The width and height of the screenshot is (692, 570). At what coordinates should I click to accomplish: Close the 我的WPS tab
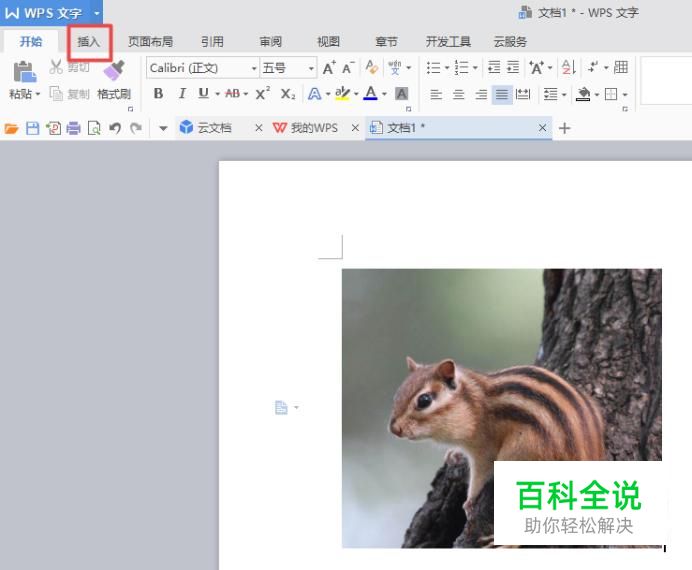(355, 128)
